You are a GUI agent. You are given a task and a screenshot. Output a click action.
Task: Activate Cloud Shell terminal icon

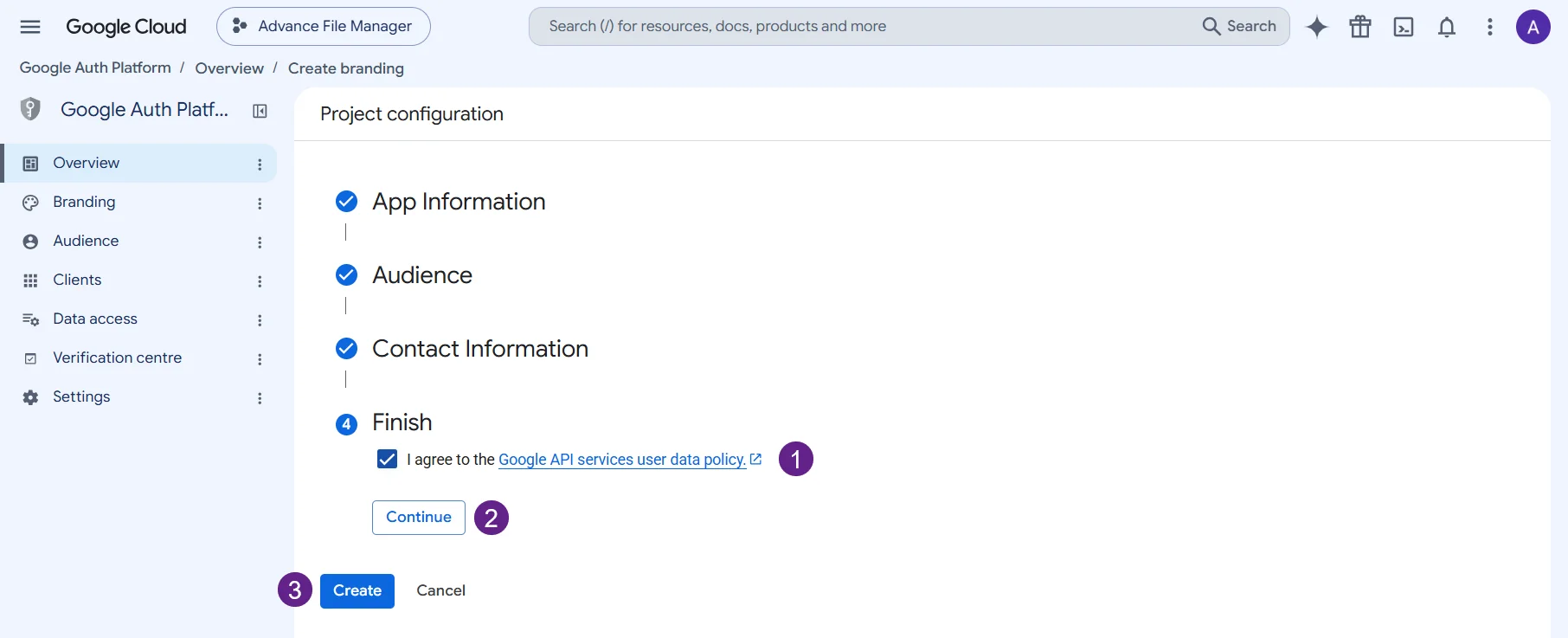click(1404, 27)
